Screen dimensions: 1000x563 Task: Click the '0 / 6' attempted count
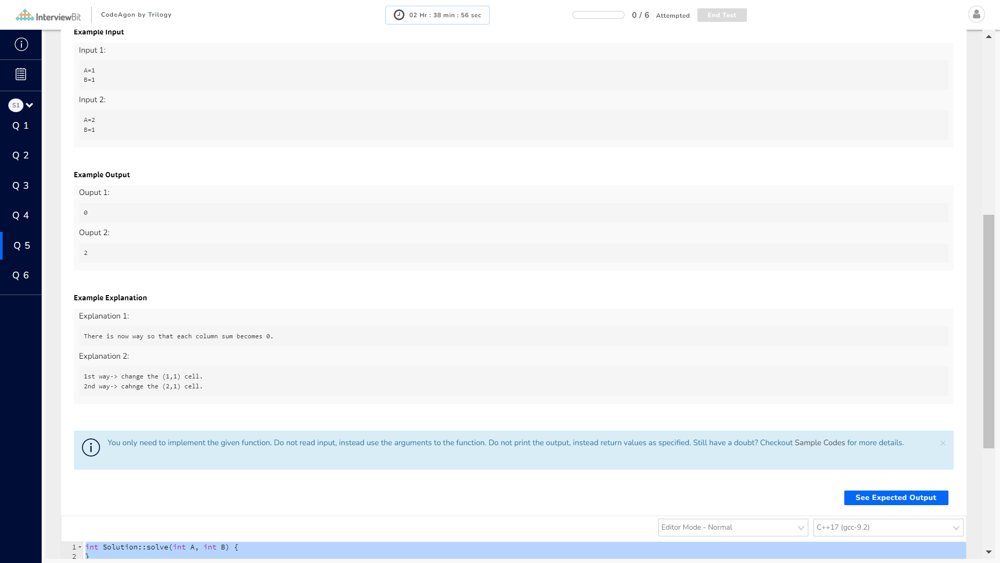tap(640, 15)
